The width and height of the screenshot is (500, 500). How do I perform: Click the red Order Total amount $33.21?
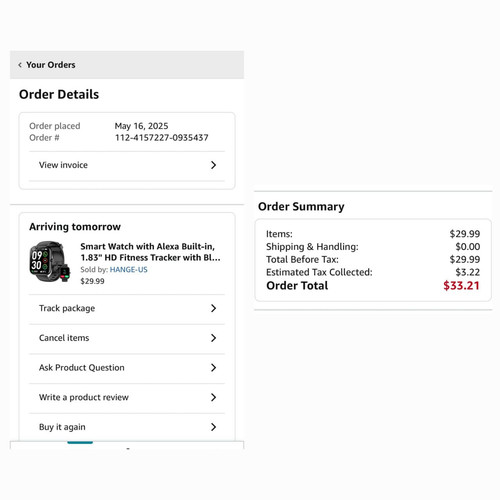click(461, 286)
